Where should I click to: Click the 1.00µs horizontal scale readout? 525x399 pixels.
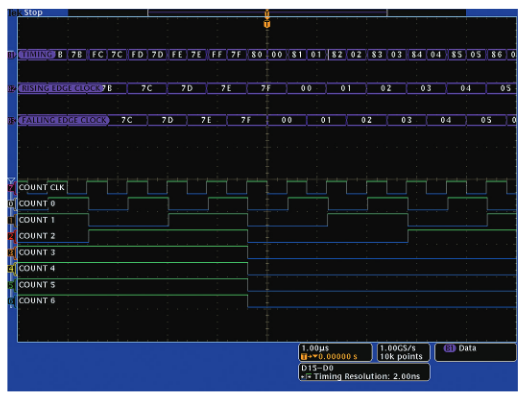tap(315, 348)
